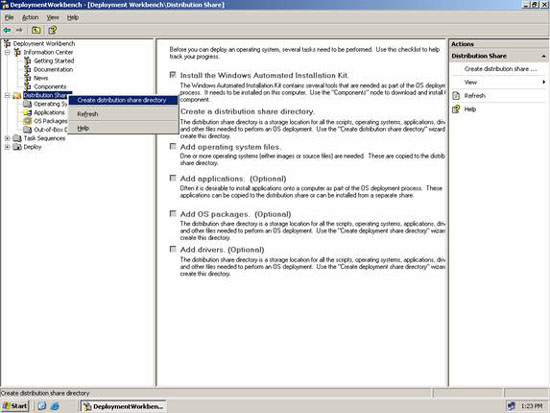The height and width of the screenshot is (413, 550).
Task: Select Applications in the tree
Action: tap(49, 113)
